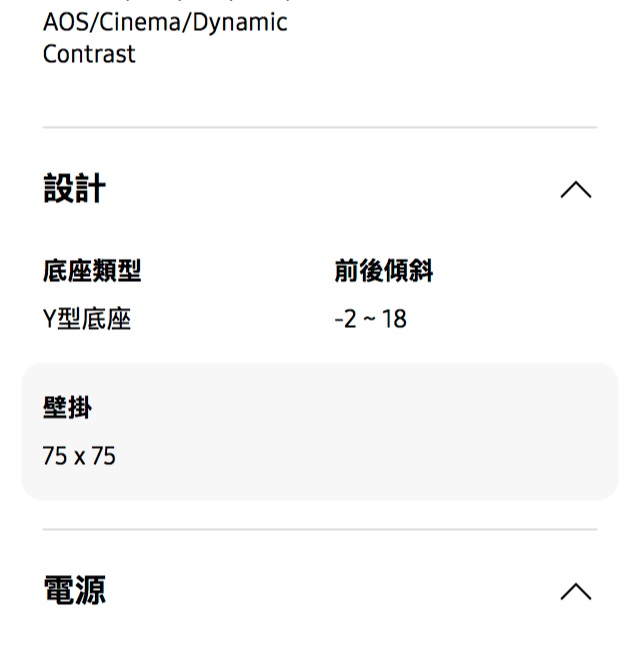Select the 壁掛 label in the highlighted card
Screen dimensions: 640x647
pos(67,407)
